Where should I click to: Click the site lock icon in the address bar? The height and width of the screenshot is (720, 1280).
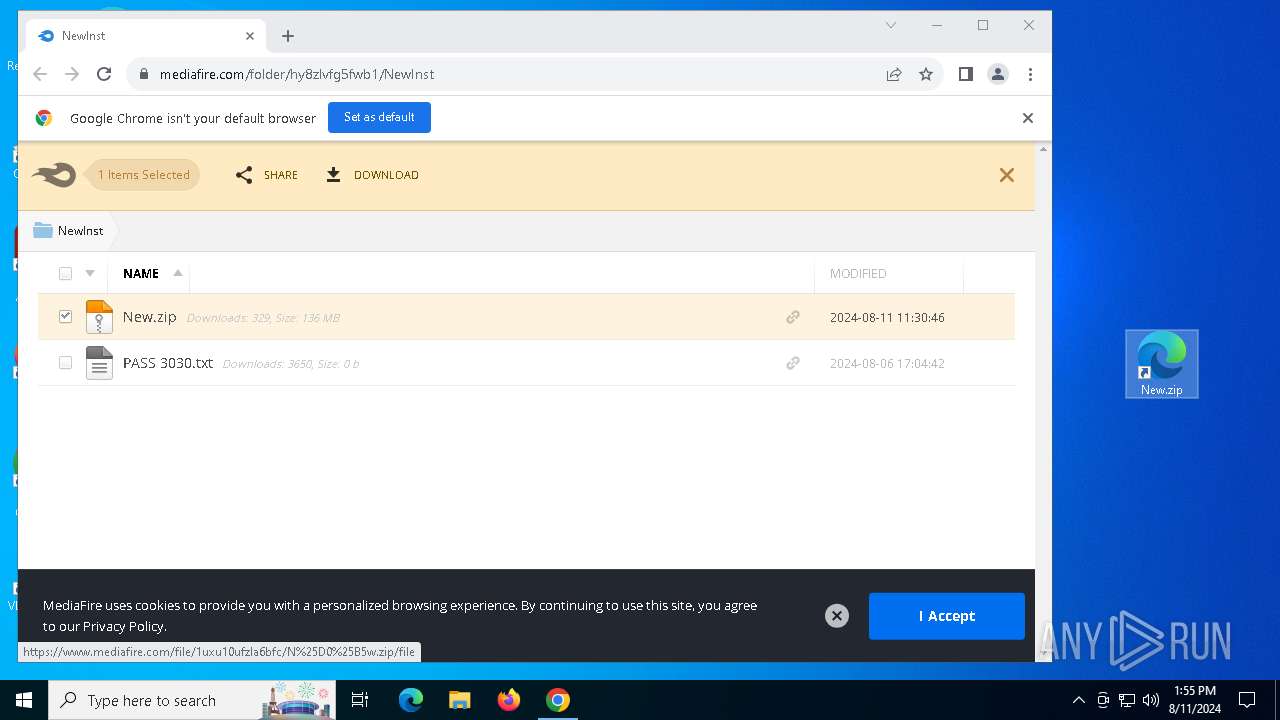(144, 74)
